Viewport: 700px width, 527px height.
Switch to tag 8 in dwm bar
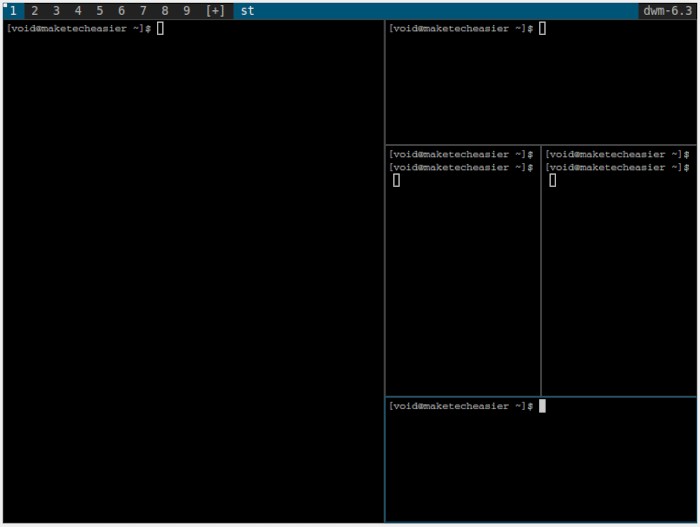[165, 11]
